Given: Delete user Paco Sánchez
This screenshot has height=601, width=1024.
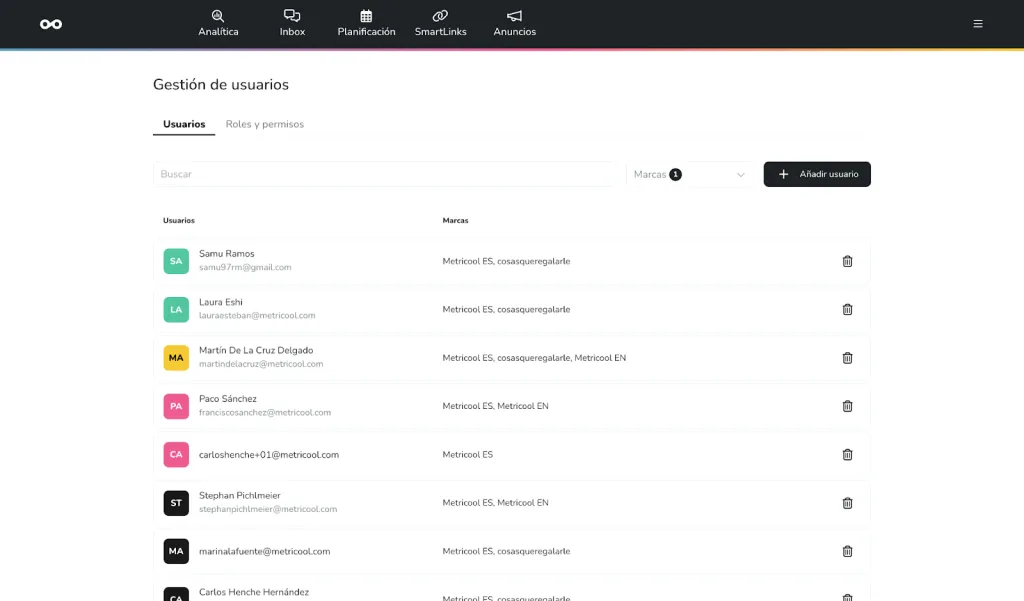Looking at the screenshot, I should pos(847,406).
